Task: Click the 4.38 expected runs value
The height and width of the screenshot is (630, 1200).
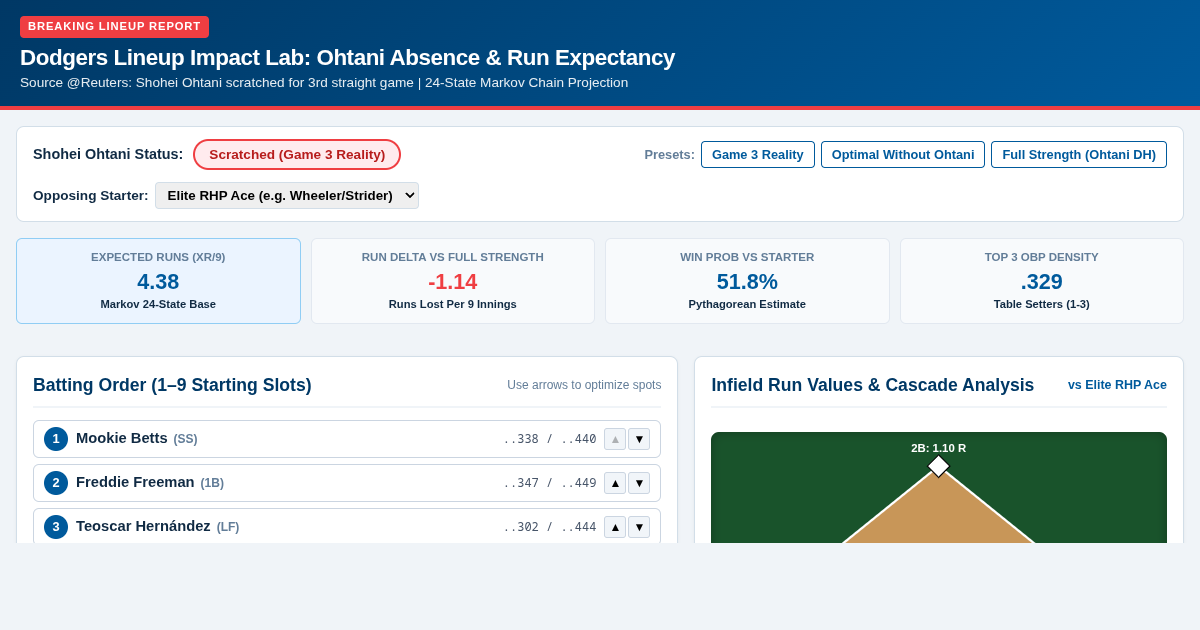Action: [x=158, y=282]
